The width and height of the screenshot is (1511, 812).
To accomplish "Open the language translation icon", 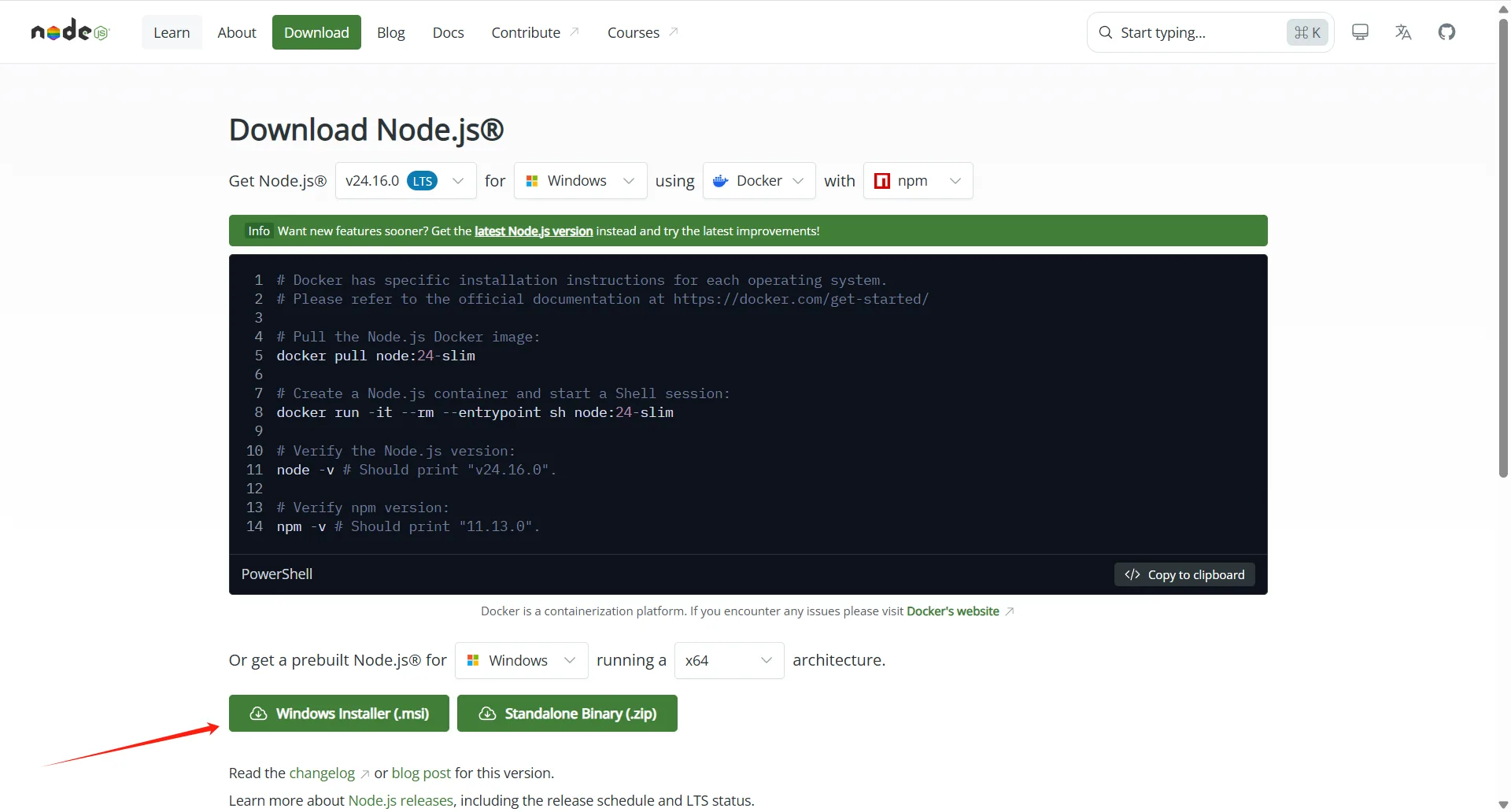I will [x=1403, y=32].
